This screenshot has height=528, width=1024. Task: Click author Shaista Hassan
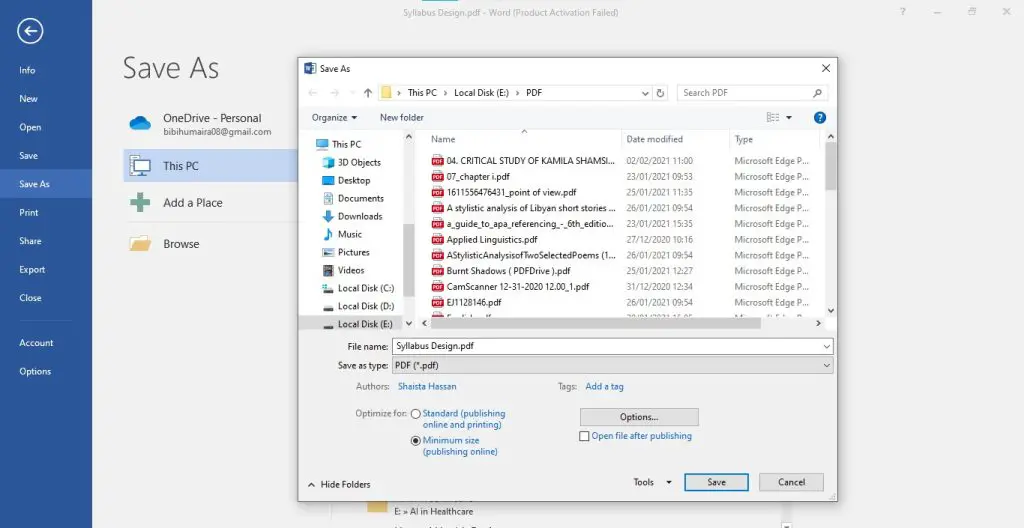point(427,386)
